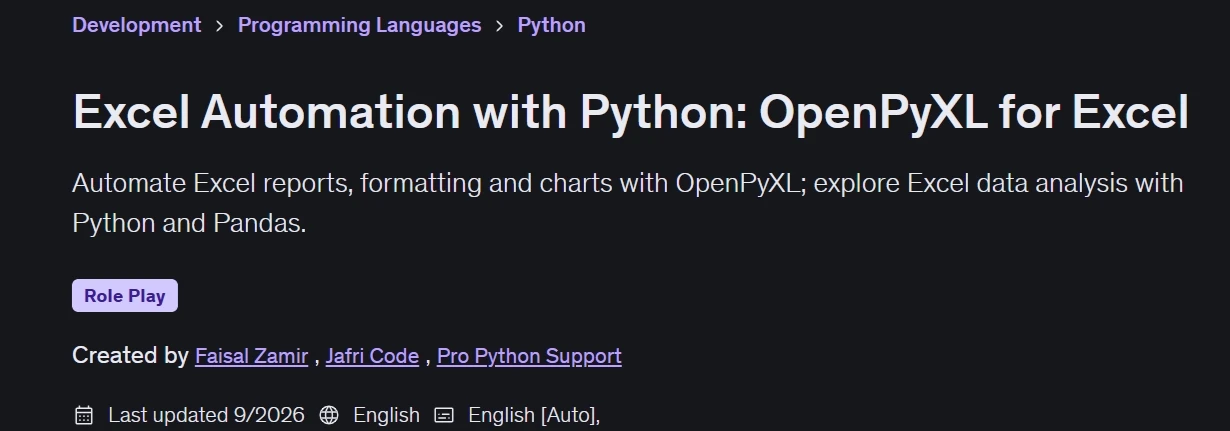1230x431 pixels.
Task: Click the 'Last updated 9/2026' text
Action: click(x=206, y=415)
